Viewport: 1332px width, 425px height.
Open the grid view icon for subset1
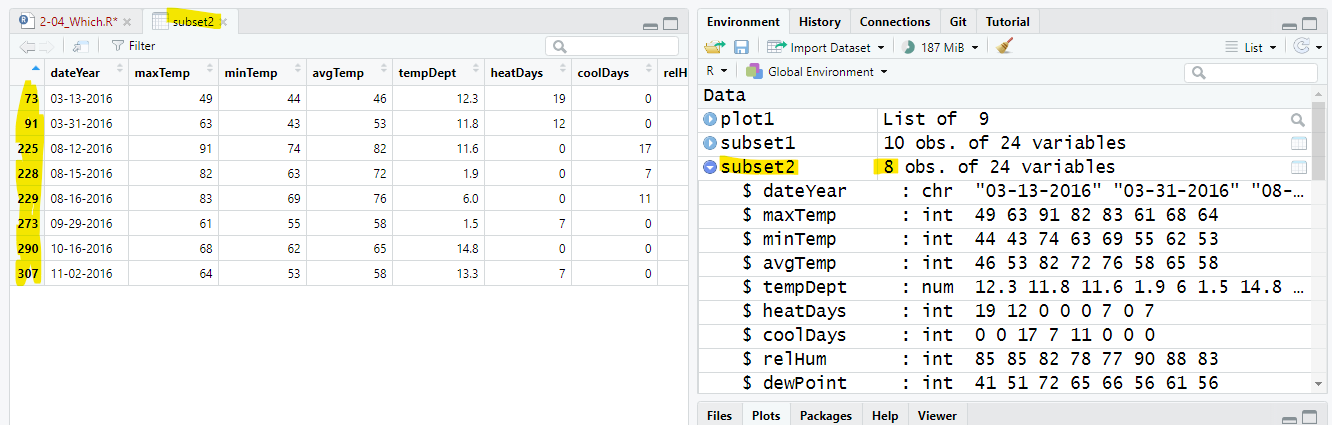pos(1298,143)
